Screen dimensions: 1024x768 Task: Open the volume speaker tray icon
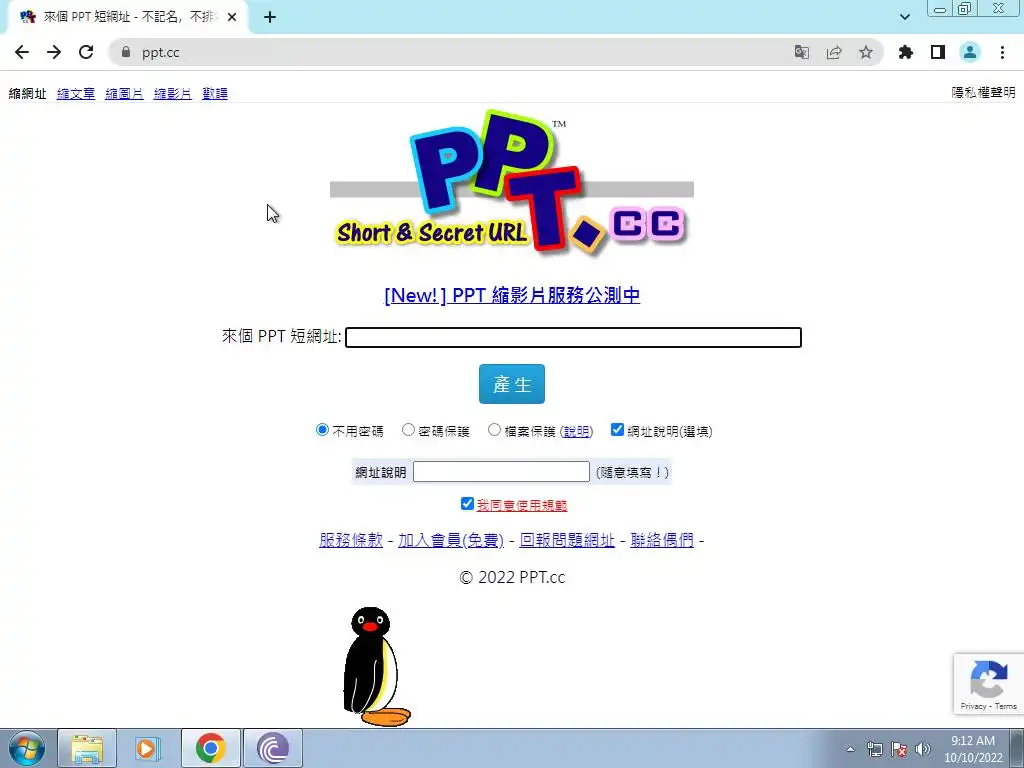click(923, 749)
